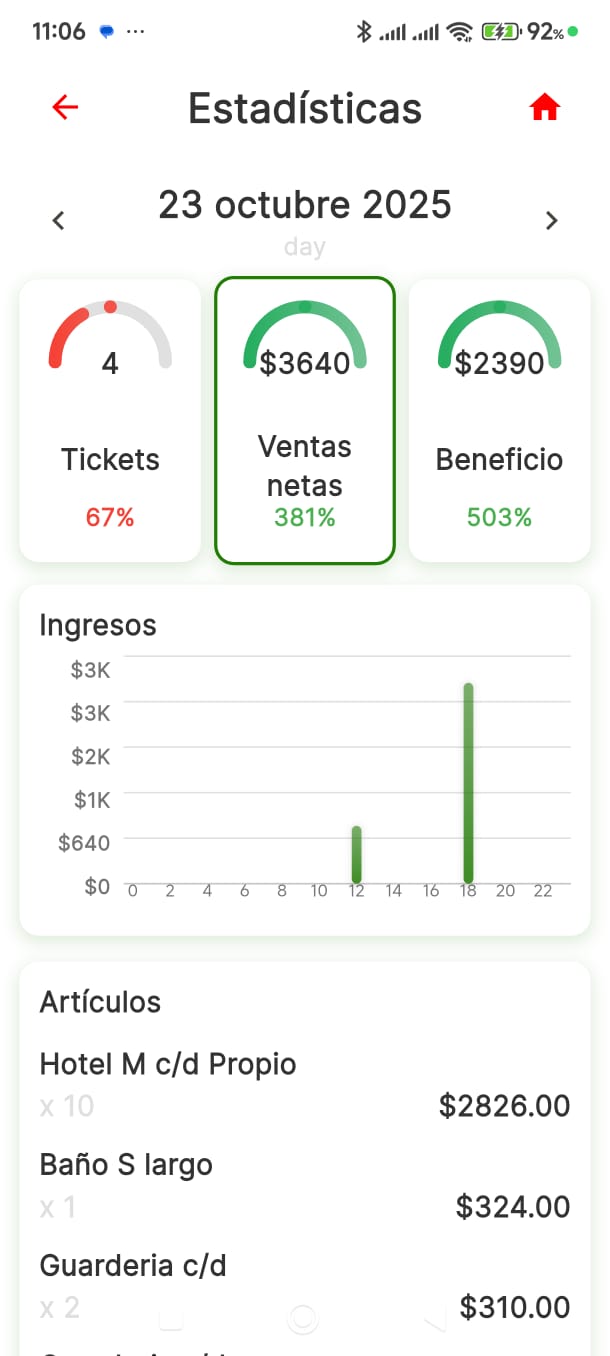Tap the red Tickets gauge
Screen dimensions: 610x1356
(x=110, y=338)
